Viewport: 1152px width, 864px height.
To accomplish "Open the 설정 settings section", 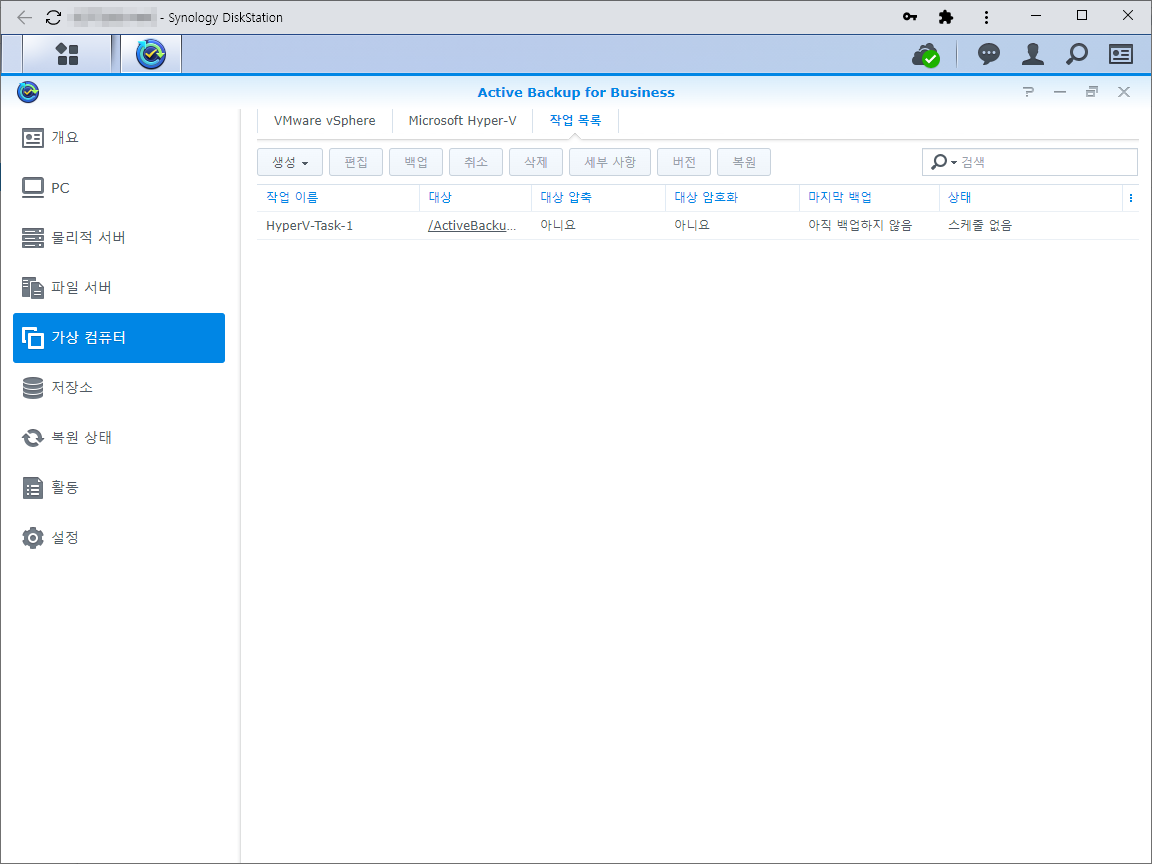I will click(x=119, y=537).
